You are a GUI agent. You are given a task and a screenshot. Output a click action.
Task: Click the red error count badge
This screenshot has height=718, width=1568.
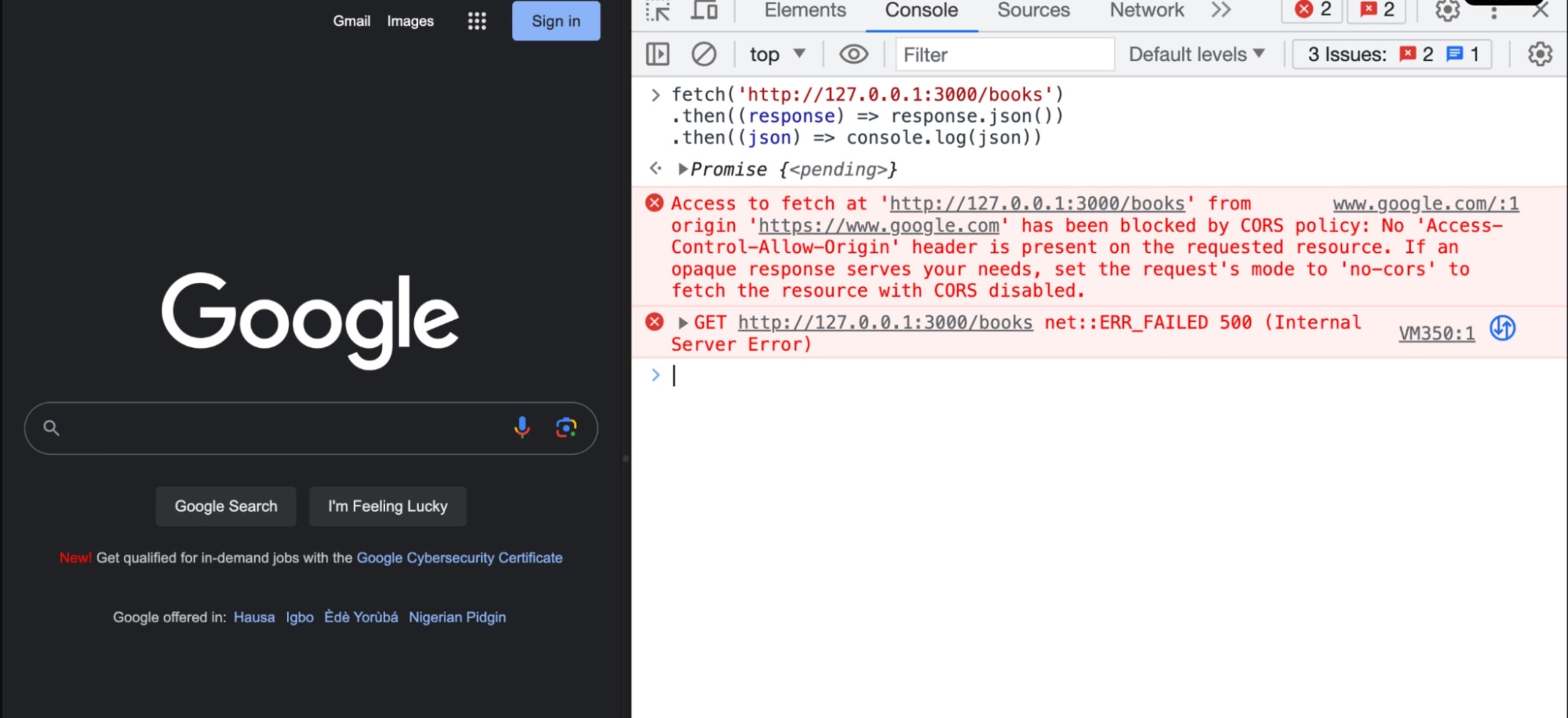1312,10
